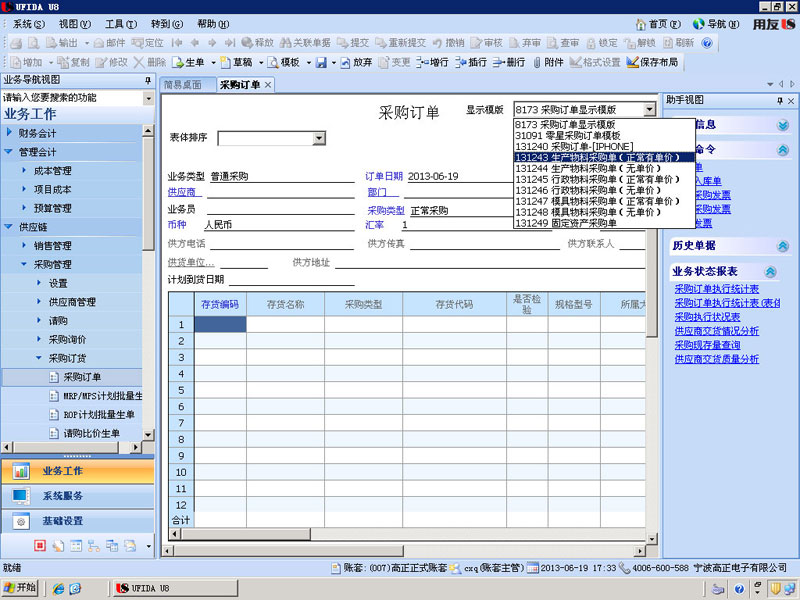Click the 草稿 draft toolbar icon
Image resolution: width=800 pixels, height=600 pixels.
click(x=226, y=62)
